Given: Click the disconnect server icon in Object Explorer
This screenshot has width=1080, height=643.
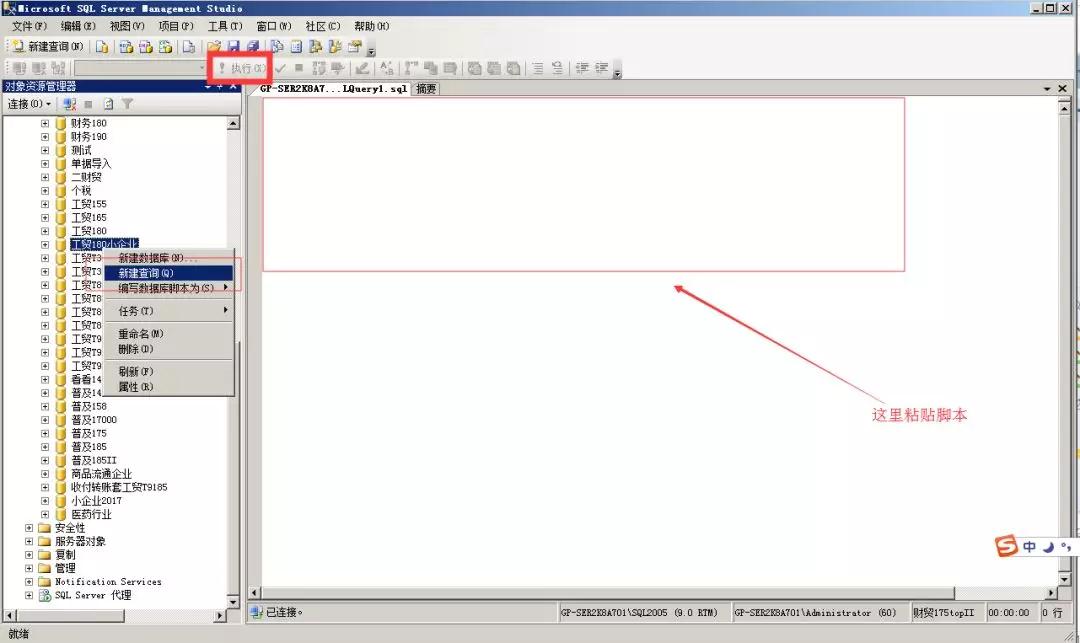Looking at the screenshot, I should [x=69, y=103].
